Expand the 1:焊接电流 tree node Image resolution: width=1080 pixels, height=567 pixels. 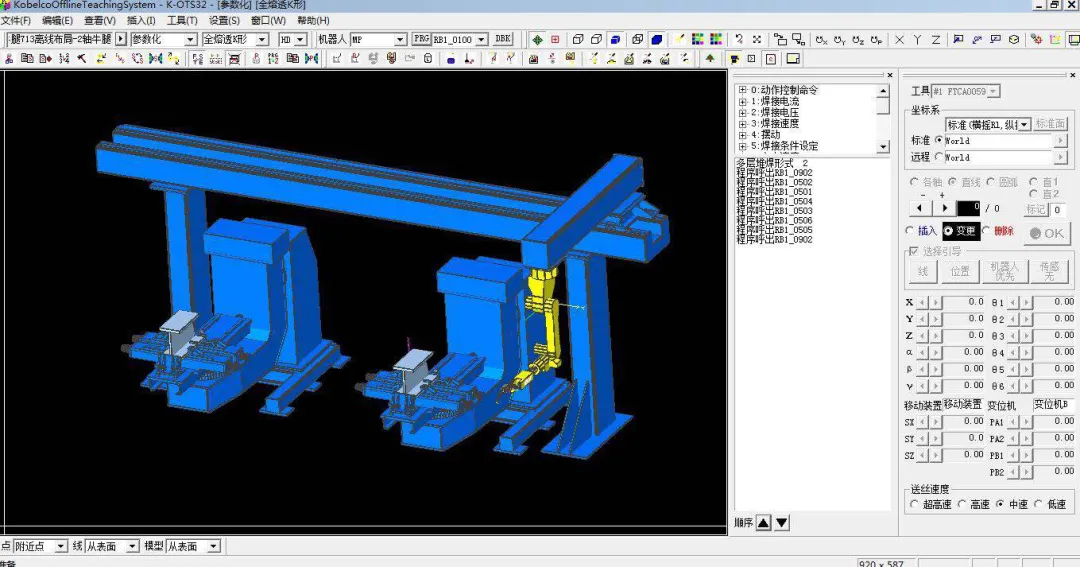742,101
